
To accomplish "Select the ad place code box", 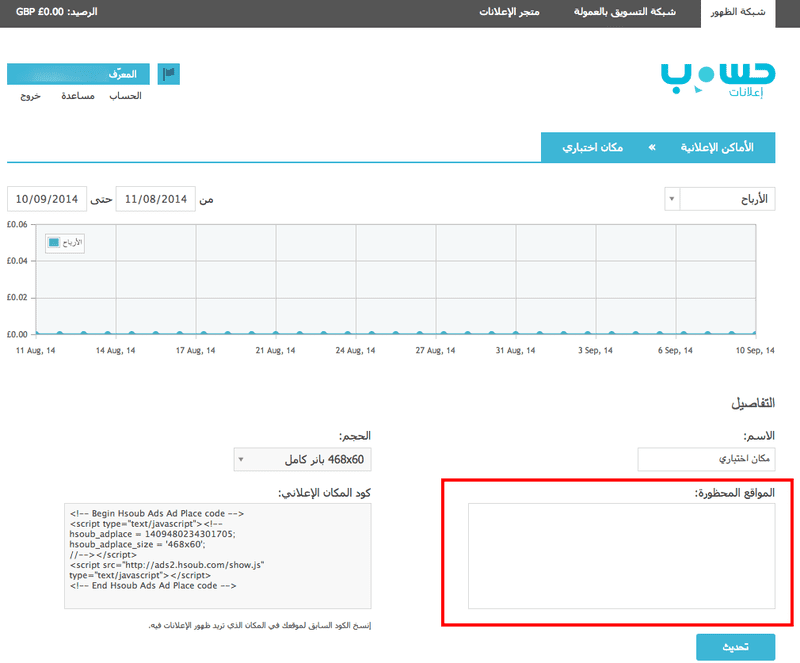I will [x=218, y=556].
